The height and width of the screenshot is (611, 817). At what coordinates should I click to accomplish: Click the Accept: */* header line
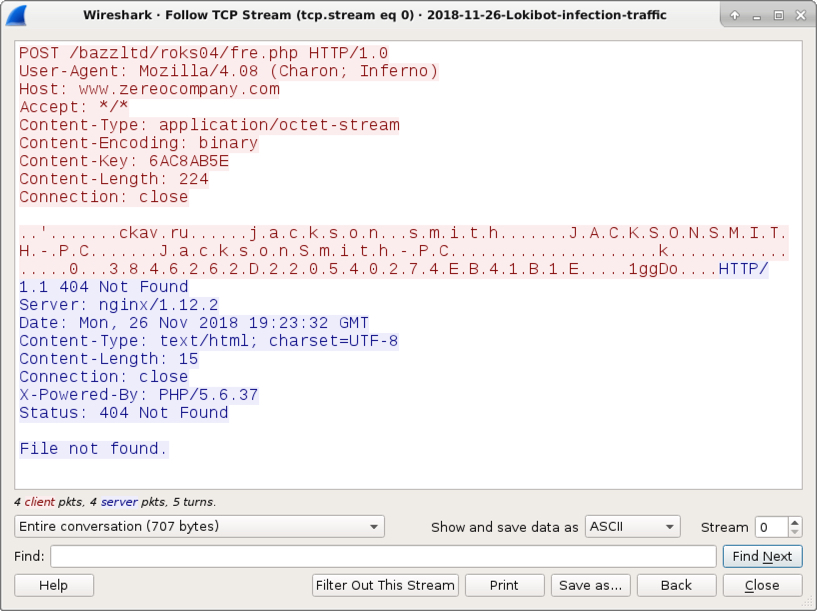click(x=74, y=107)
